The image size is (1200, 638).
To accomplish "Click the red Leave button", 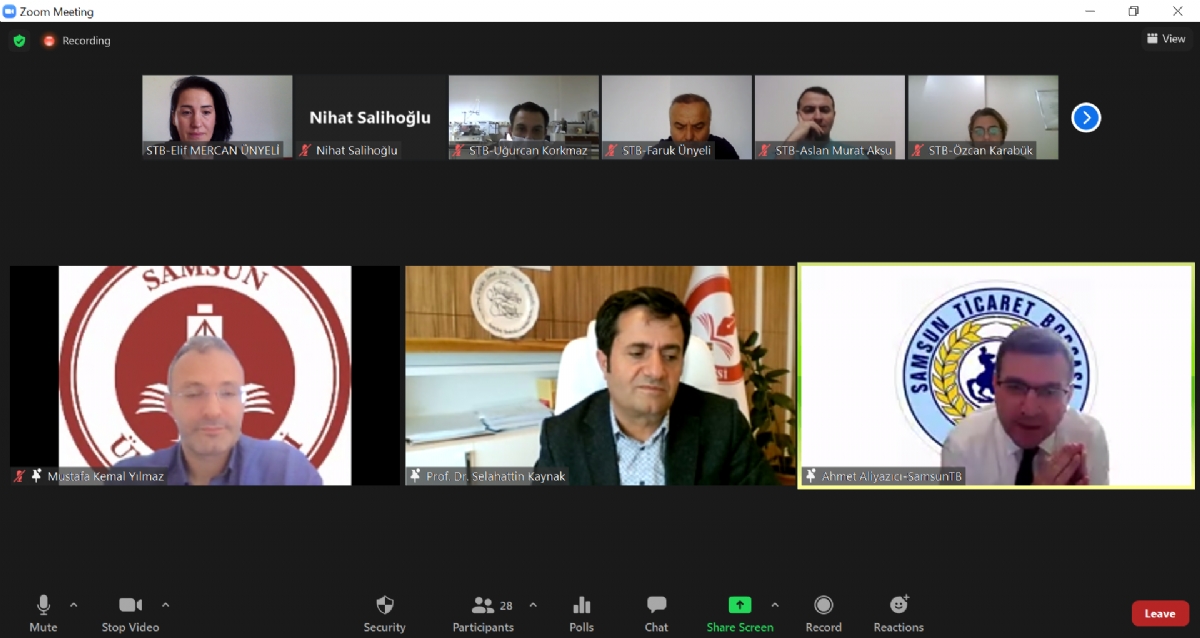I will click(1160, 613).
